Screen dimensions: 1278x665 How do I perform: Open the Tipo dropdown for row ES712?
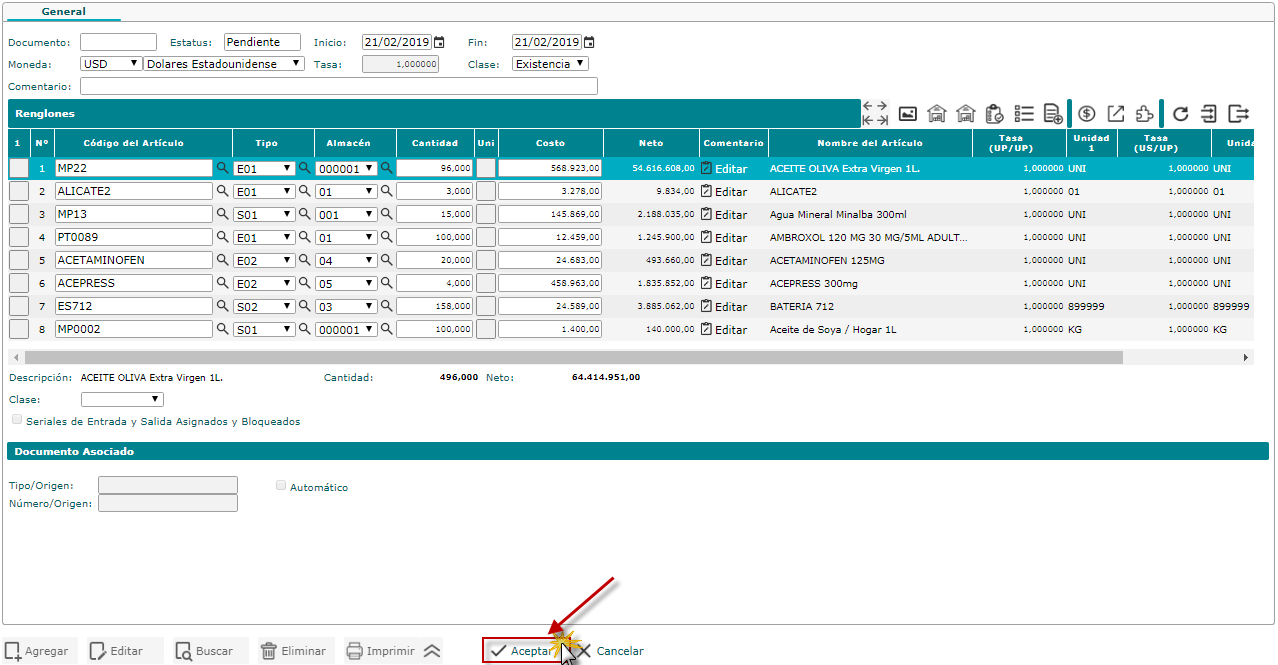pos(264,306)
